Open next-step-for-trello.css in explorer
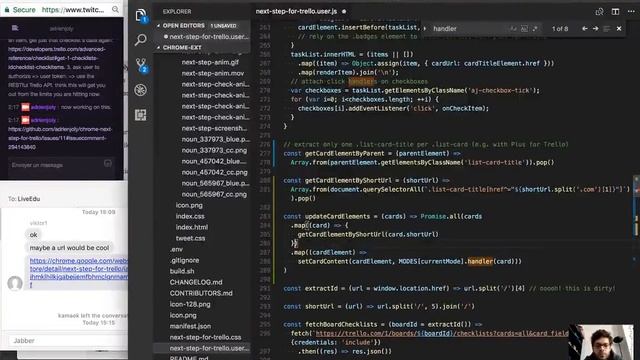The image size is (640, 360). click(205, 337)
